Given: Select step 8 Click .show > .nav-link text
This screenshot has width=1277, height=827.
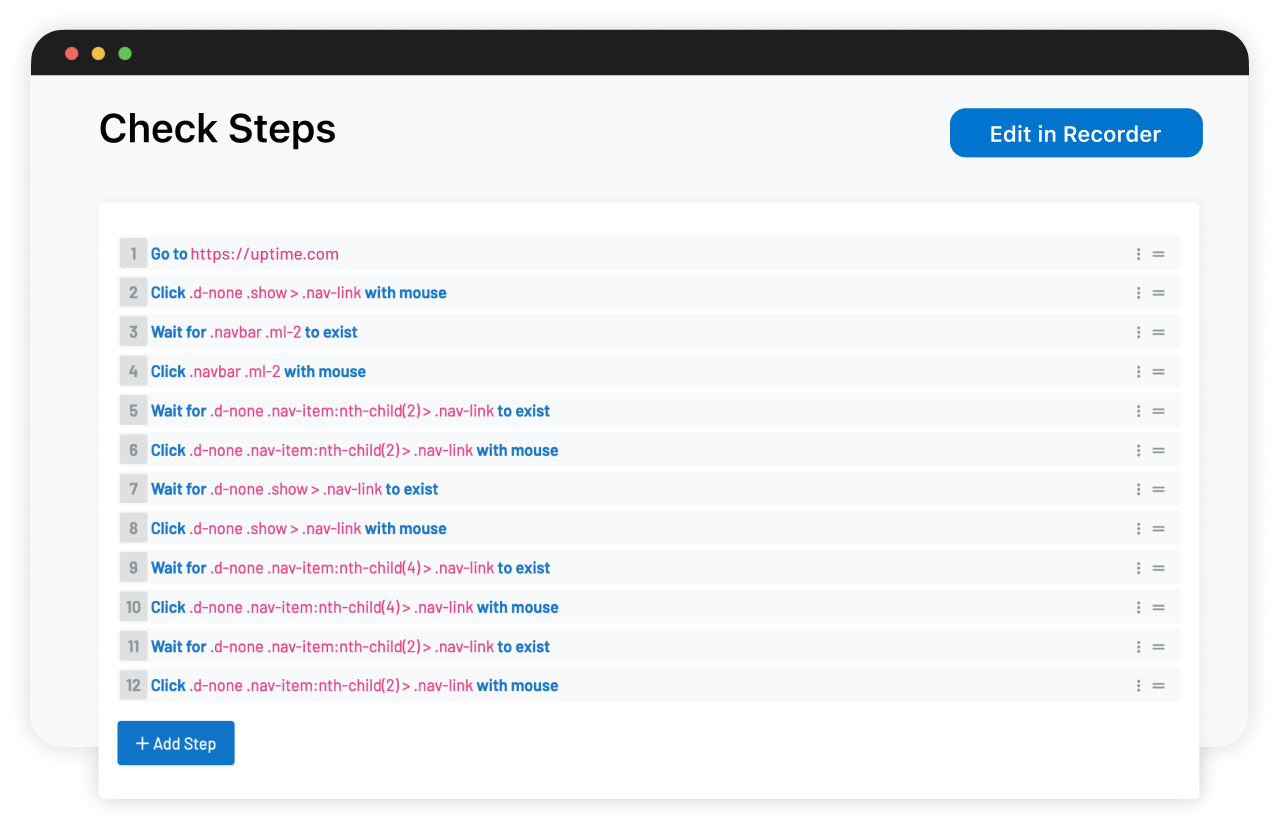Looking at the screenshot, I should pos(299,529).
